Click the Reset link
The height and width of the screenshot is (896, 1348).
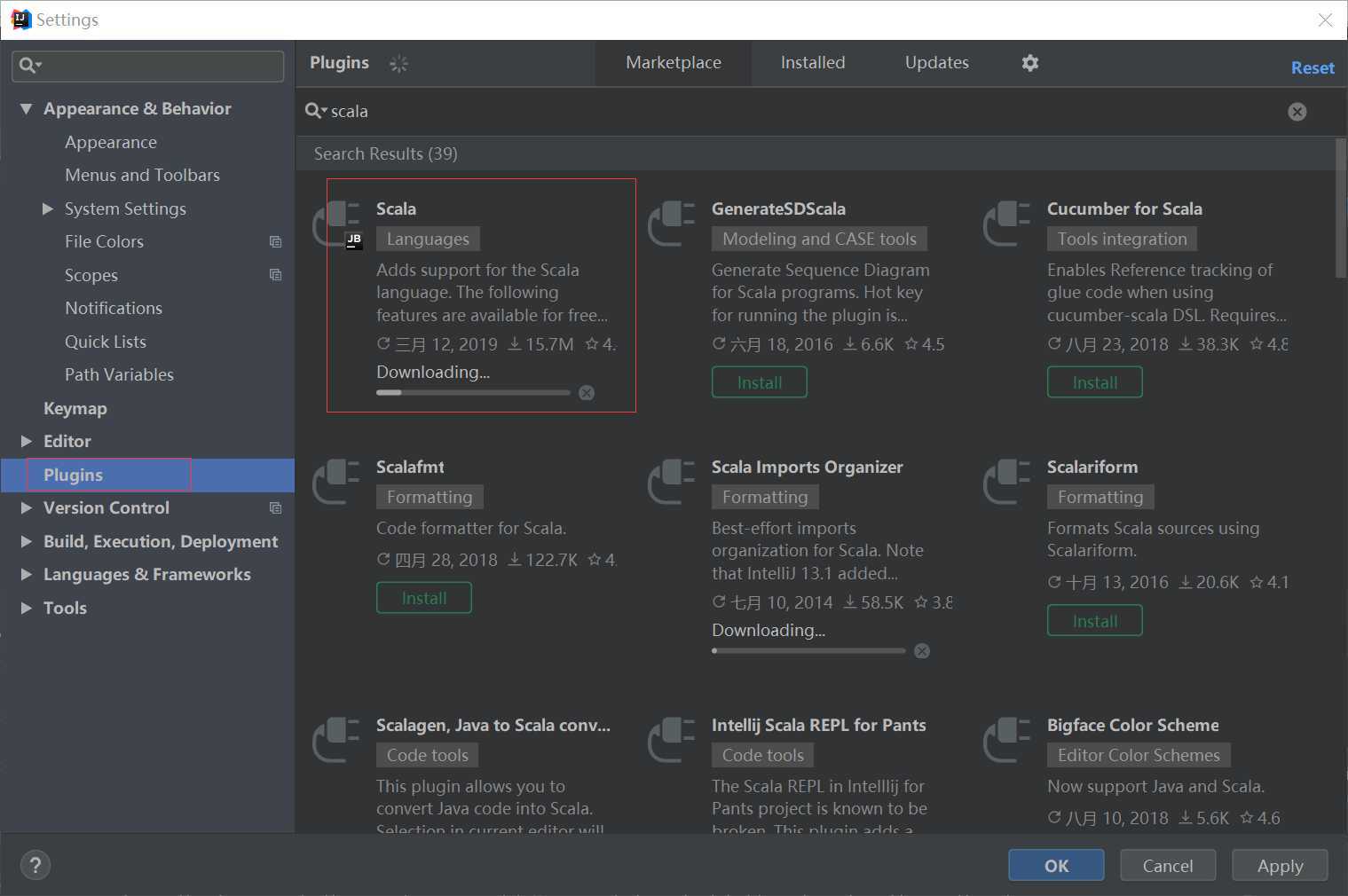[x=1313, y=67]
